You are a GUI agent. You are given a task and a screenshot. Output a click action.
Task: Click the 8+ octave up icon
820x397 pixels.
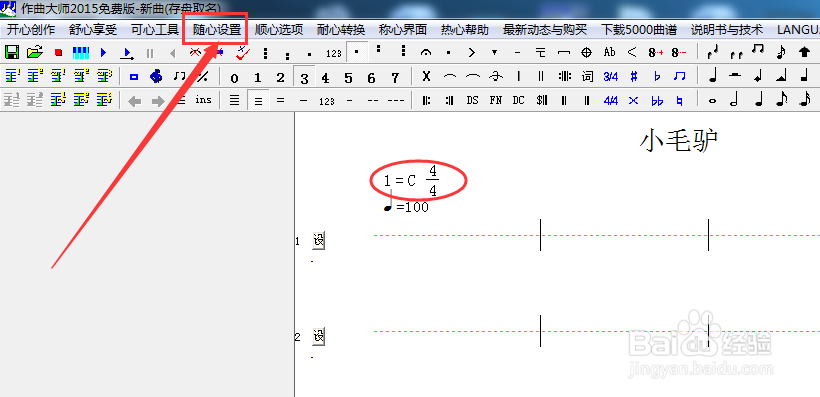coord(655,52)
